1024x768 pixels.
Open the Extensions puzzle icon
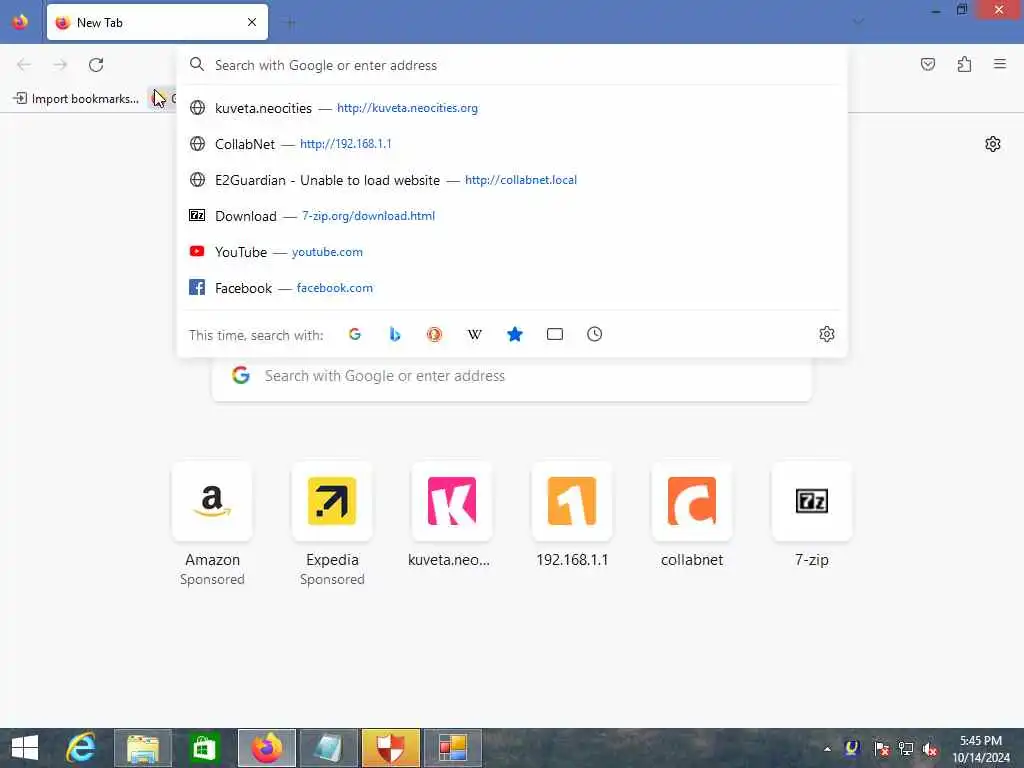point(964,64)
